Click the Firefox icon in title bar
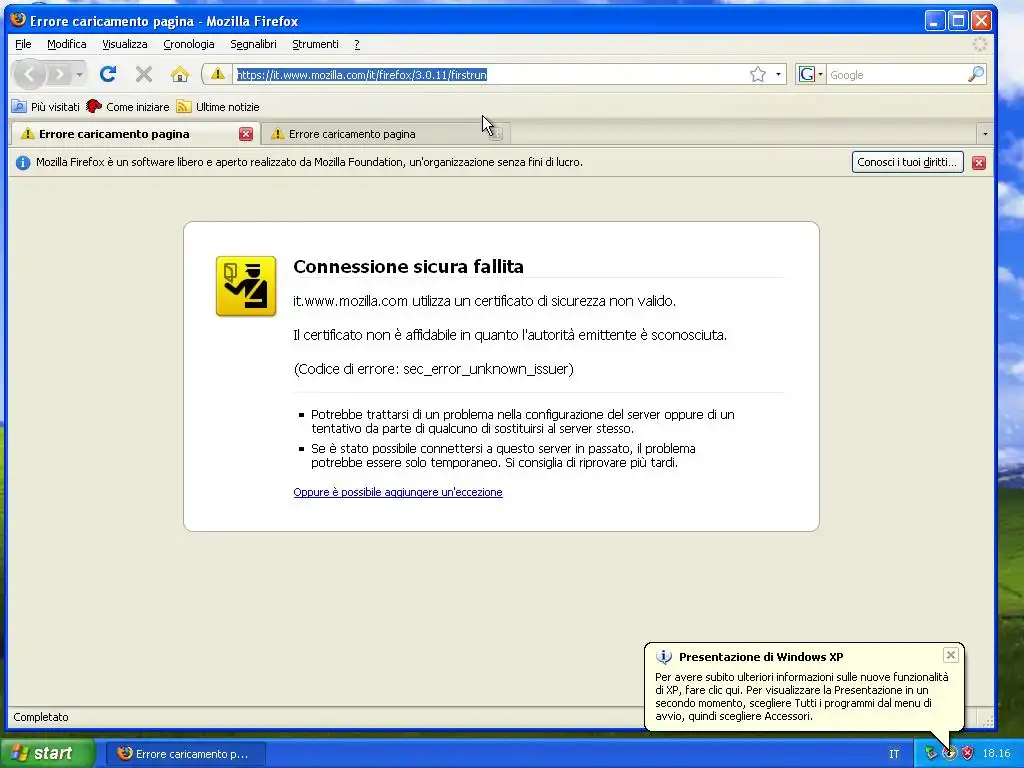The image size is (1024, 768). coord(18,20)
